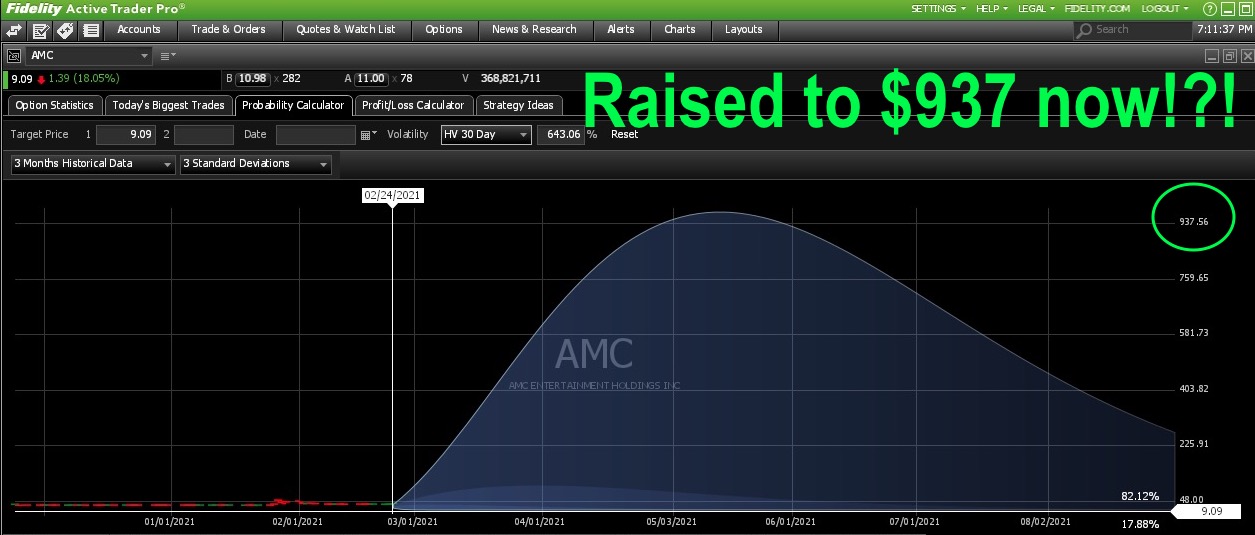Click the volume value 368,821,711
The width and height of the screenshot is (1255, 535).
click(511, 78)
